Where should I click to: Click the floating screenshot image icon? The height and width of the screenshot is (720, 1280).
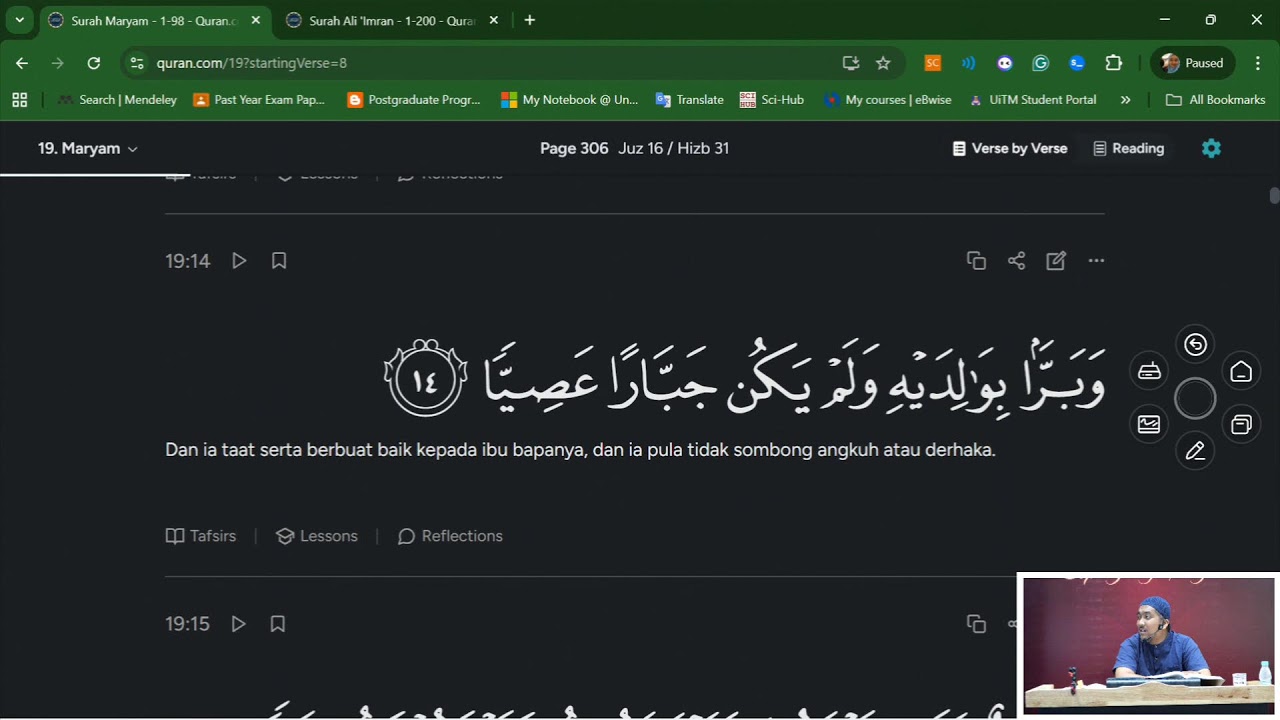(x=1149, y=425)
